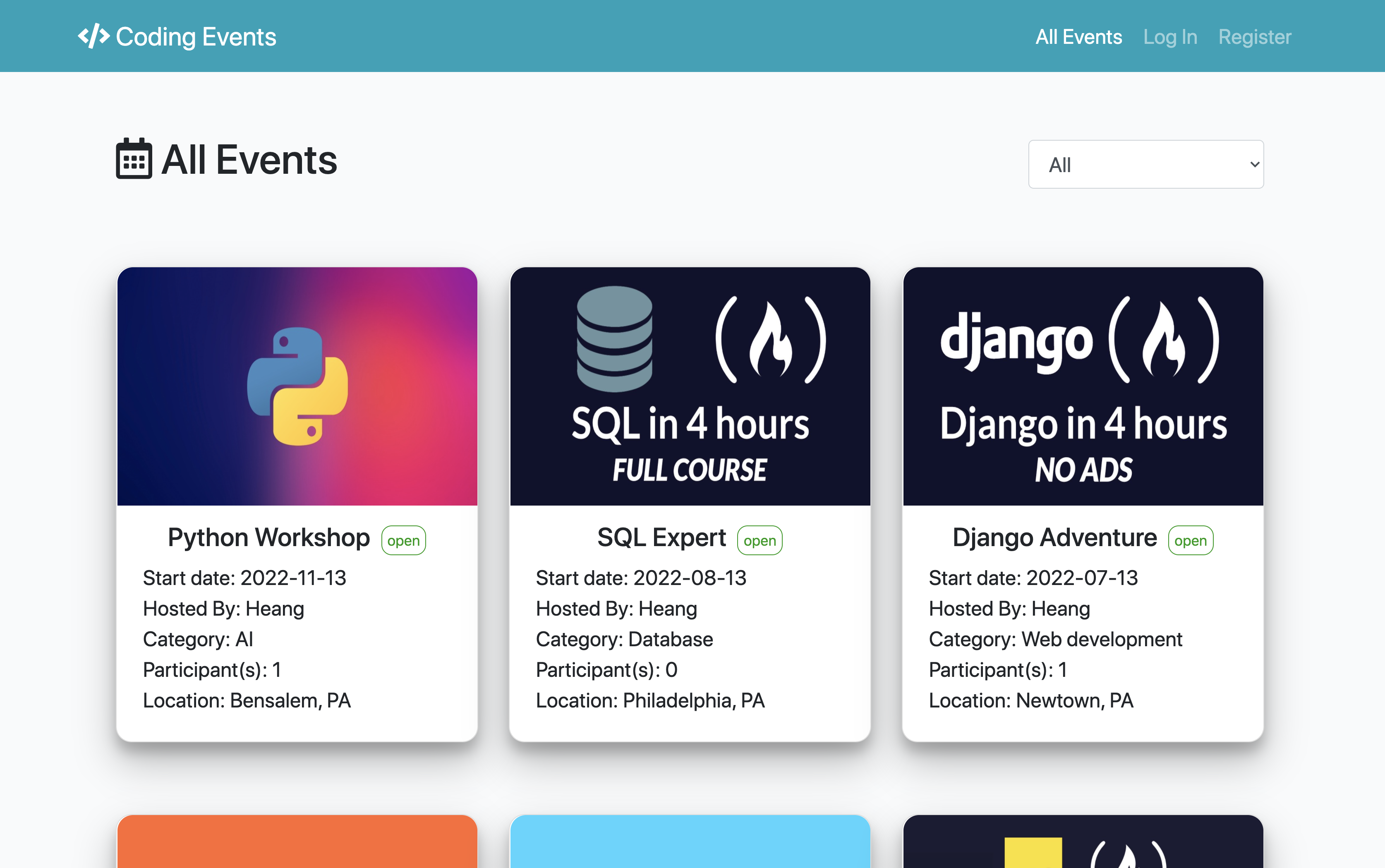Click the Category: Web development text
Image resolution: width=1385 pixels, height=868 pixels.
coord(1056,640)
